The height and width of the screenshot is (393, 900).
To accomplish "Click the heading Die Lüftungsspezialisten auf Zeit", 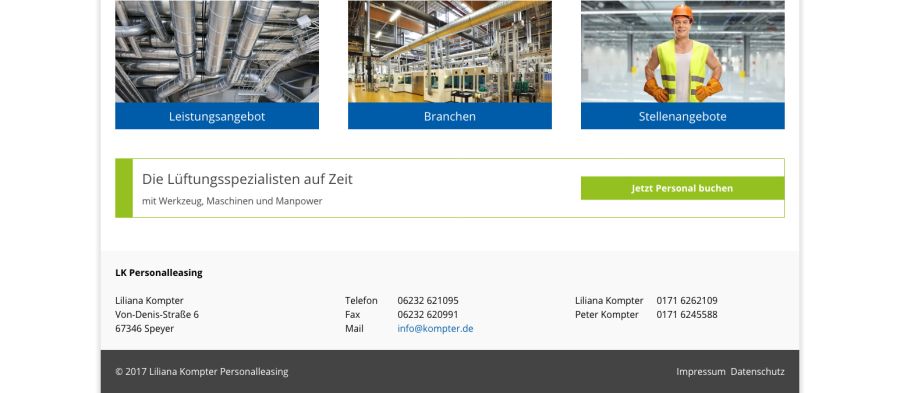I will point(247,179).
